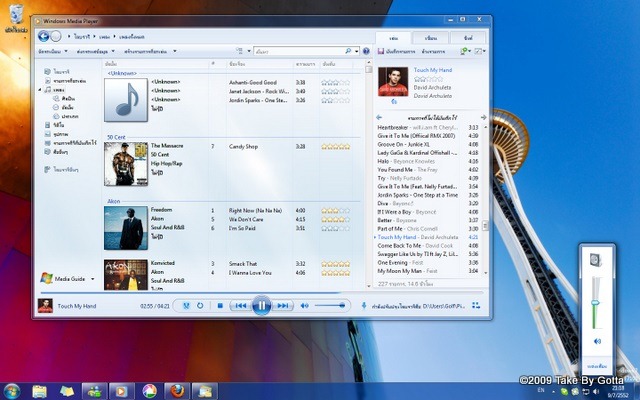Click the Touch My Hand title link
This screenshot has width=640, height=400.
[x=433, y=70]
